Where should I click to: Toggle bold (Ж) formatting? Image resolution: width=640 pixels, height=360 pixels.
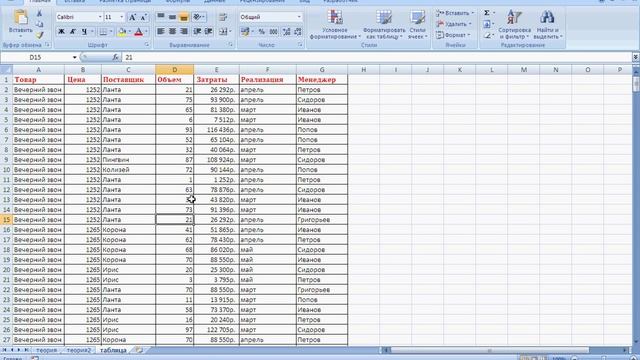click(61, 31)
